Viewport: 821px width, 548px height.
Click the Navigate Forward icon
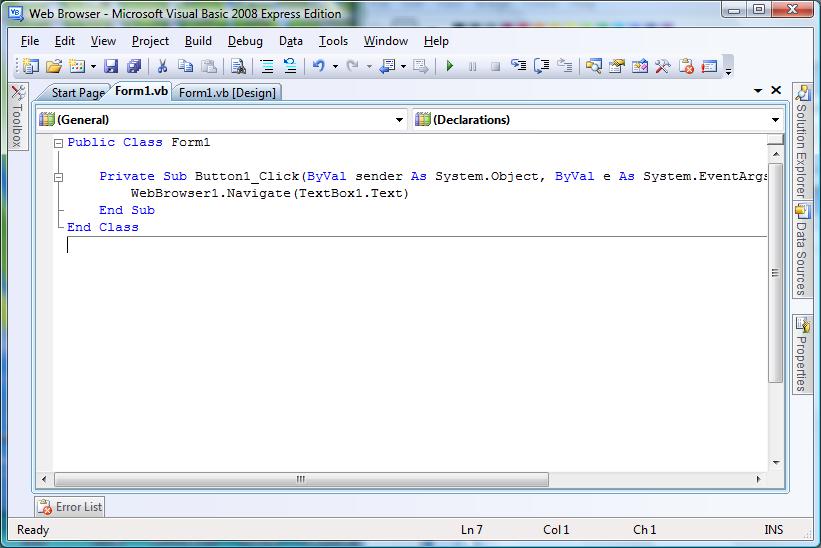(420, 66)
